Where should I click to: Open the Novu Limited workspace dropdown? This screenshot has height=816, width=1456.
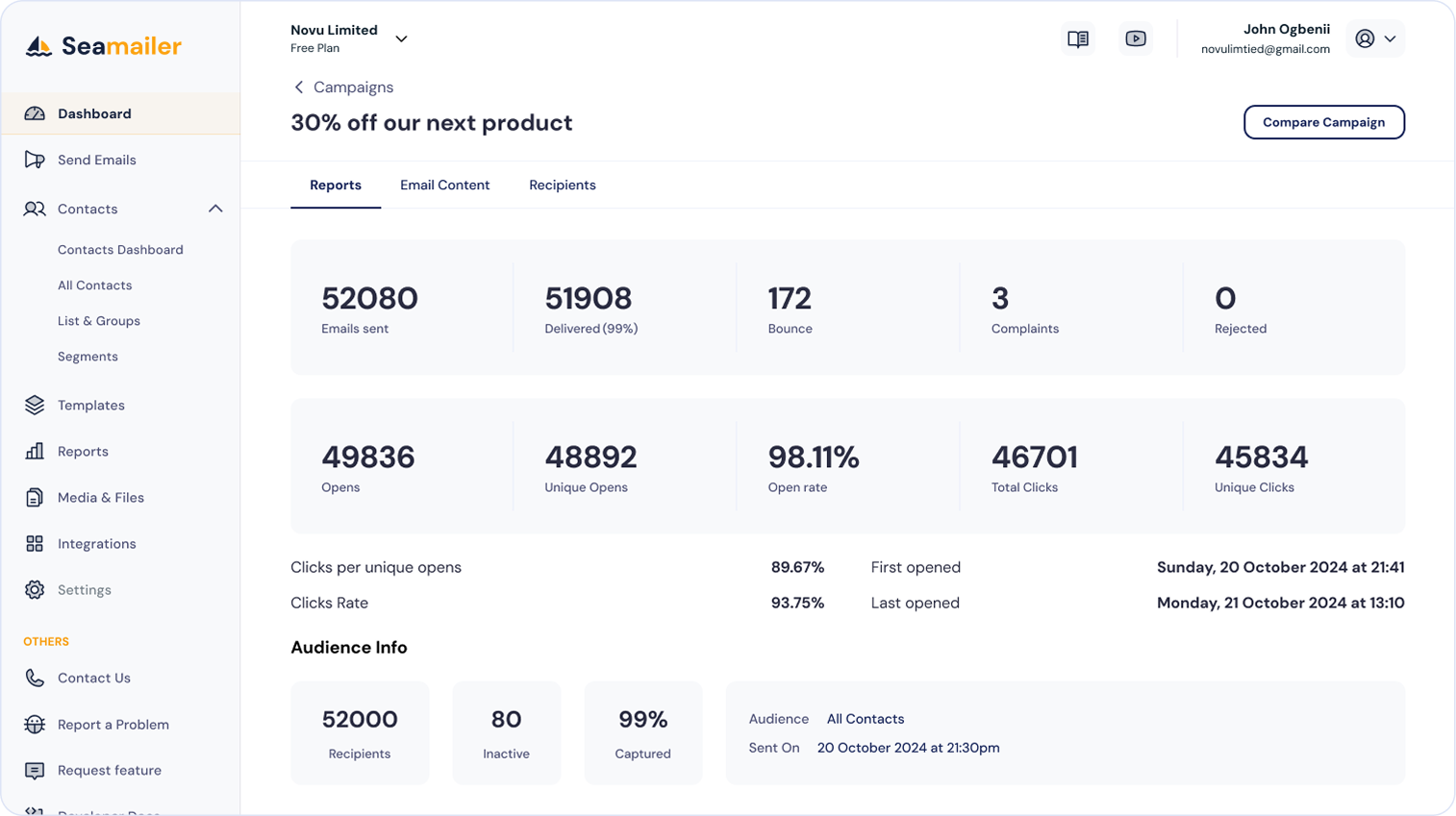coord(401,39)
